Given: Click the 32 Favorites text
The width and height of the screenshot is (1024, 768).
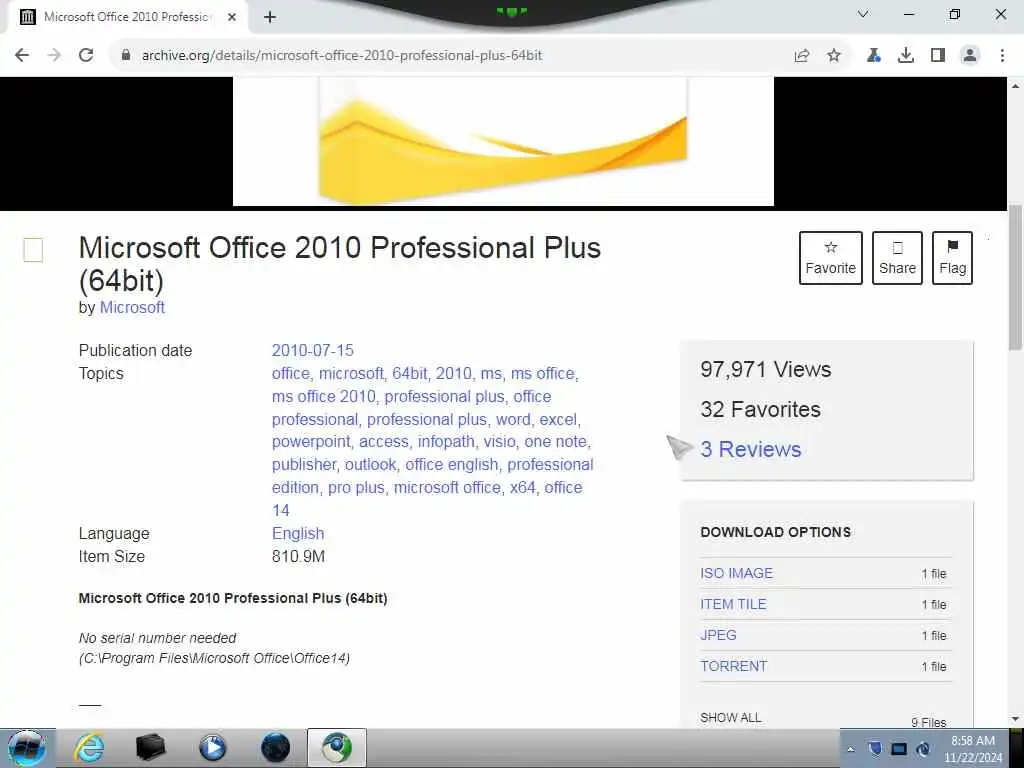Looking at the screenshot, I should 760,409.
